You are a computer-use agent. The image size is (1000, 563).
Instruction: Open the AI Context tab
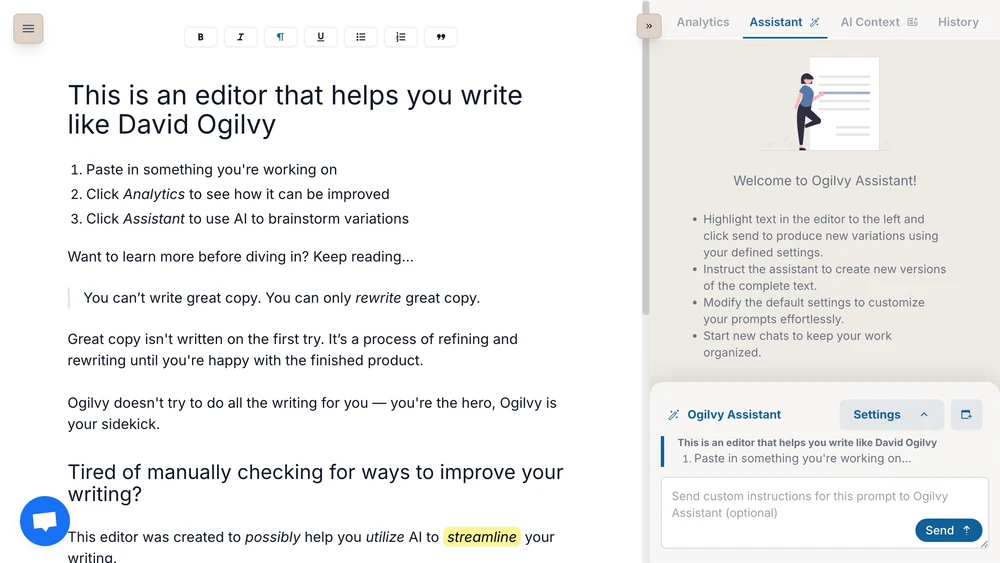(x=879, y=22)
